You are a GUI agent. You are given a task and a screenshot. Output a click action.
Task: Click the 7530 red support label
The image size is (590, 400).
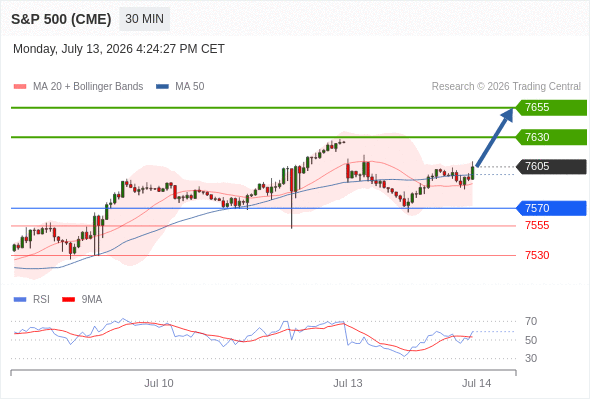(537, 255)
